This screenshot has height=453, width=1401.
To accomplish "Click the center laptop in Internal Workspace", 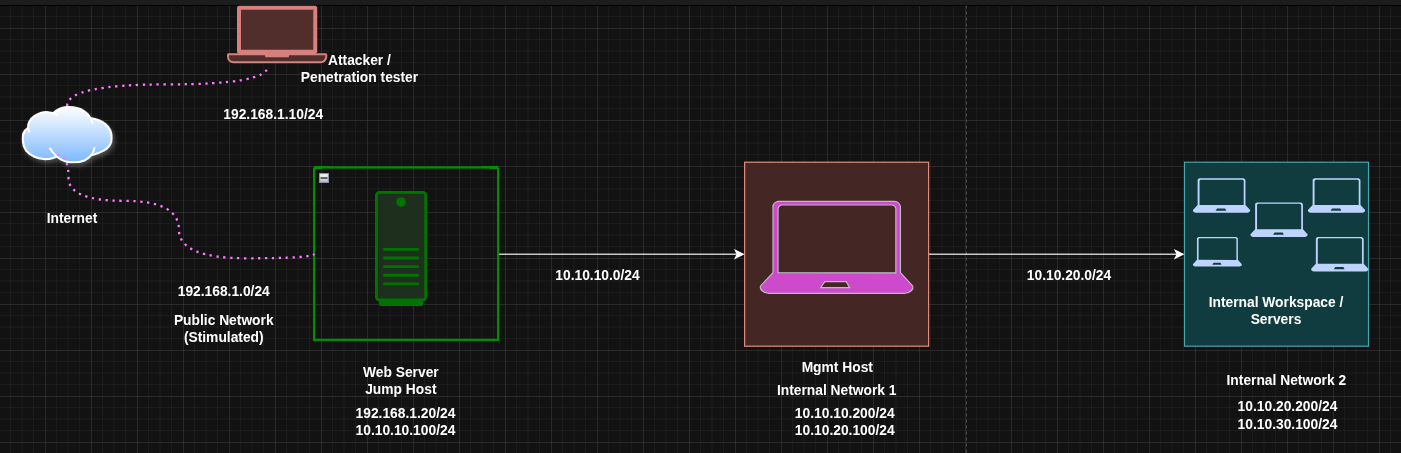I will [x=1279, y=219].
